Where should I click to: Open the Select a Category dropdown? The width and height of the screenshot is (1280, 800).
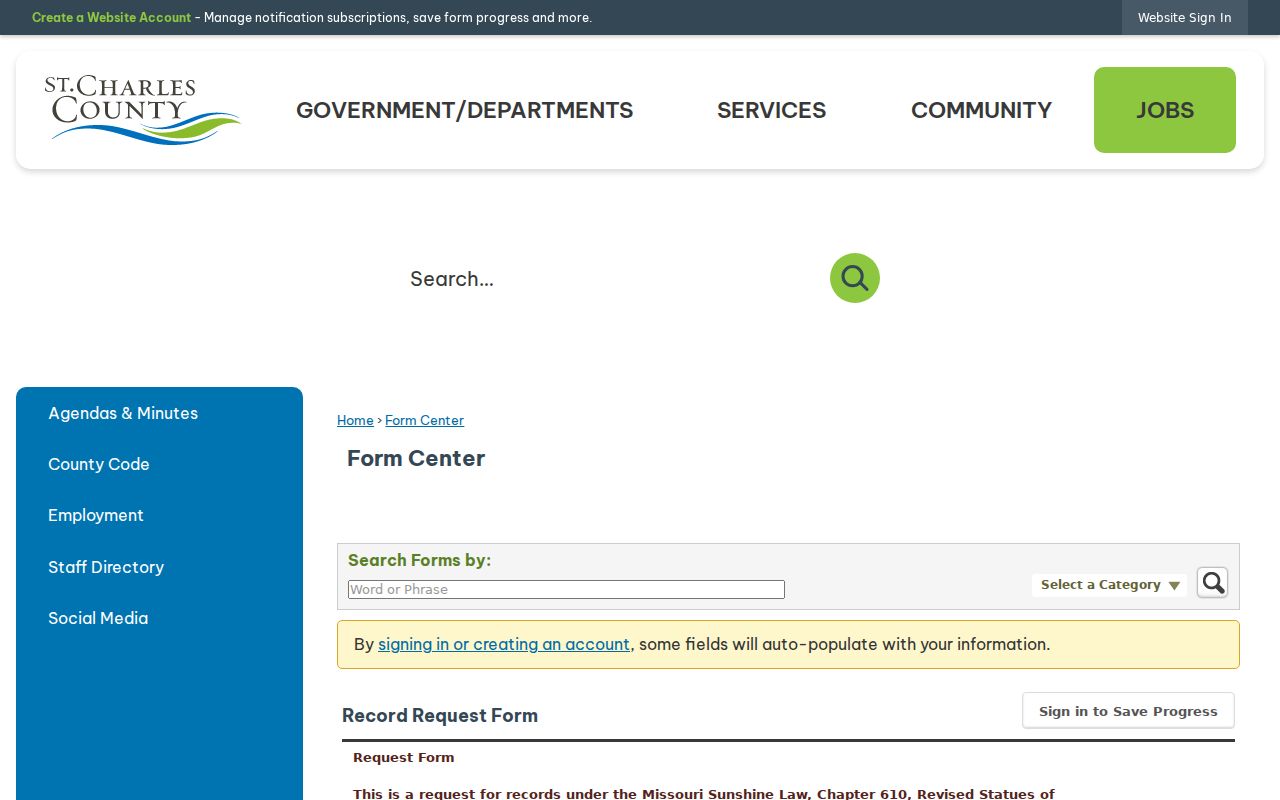point(1110,585)
